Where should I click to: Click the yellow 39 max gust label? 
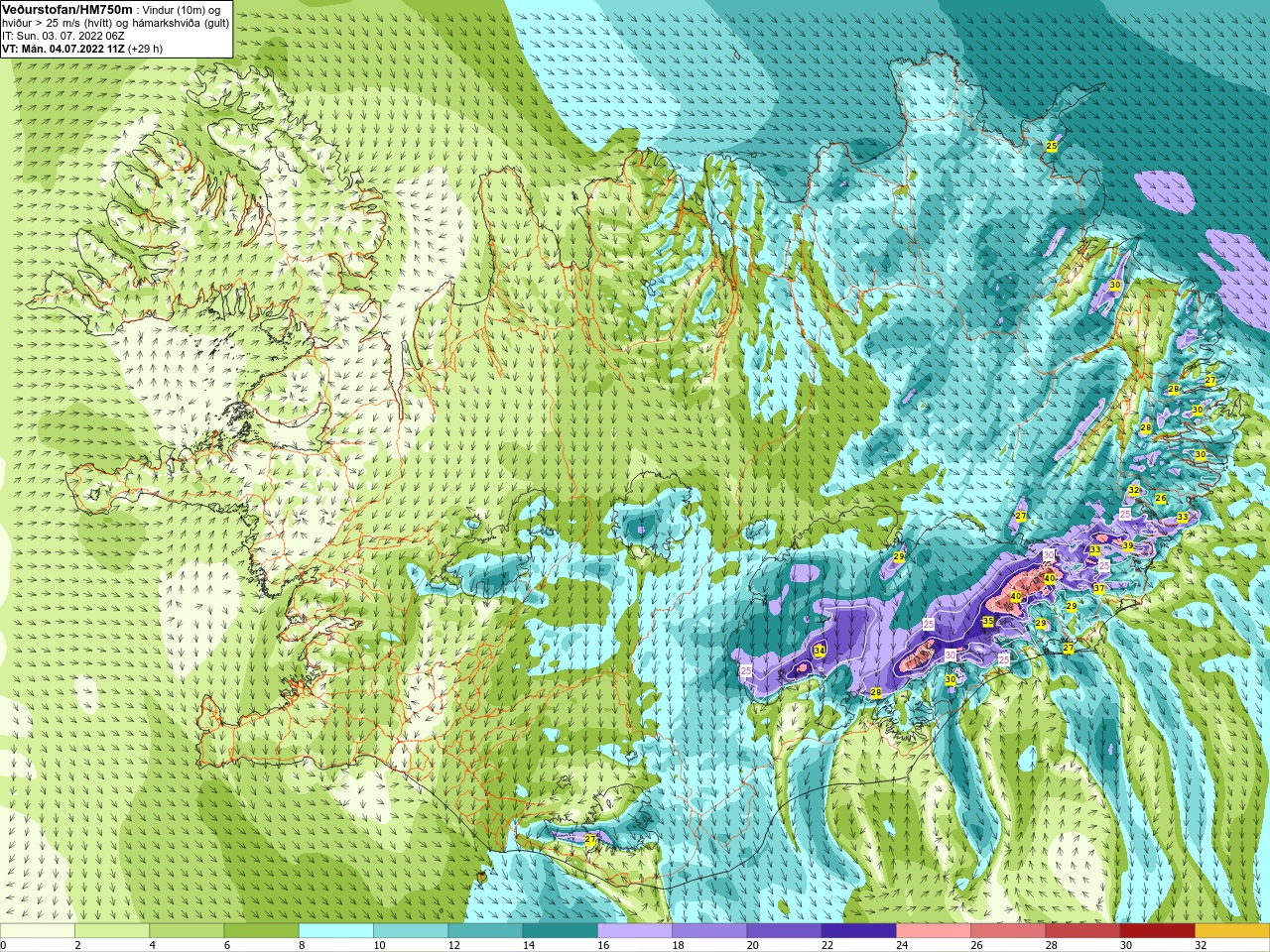(x=1127, y=545)
